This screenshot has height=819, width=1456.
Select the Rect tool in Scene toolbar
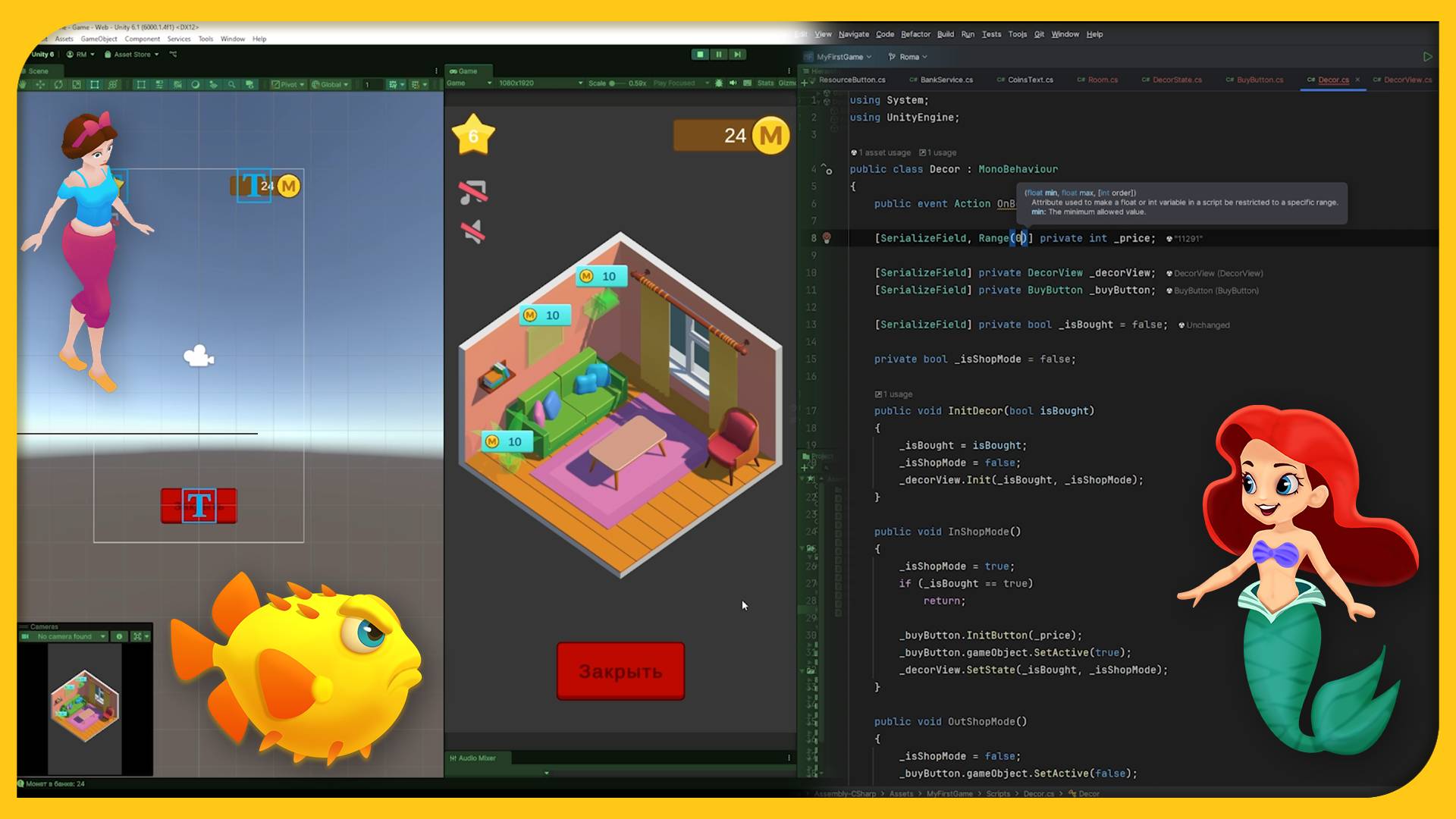95,84
